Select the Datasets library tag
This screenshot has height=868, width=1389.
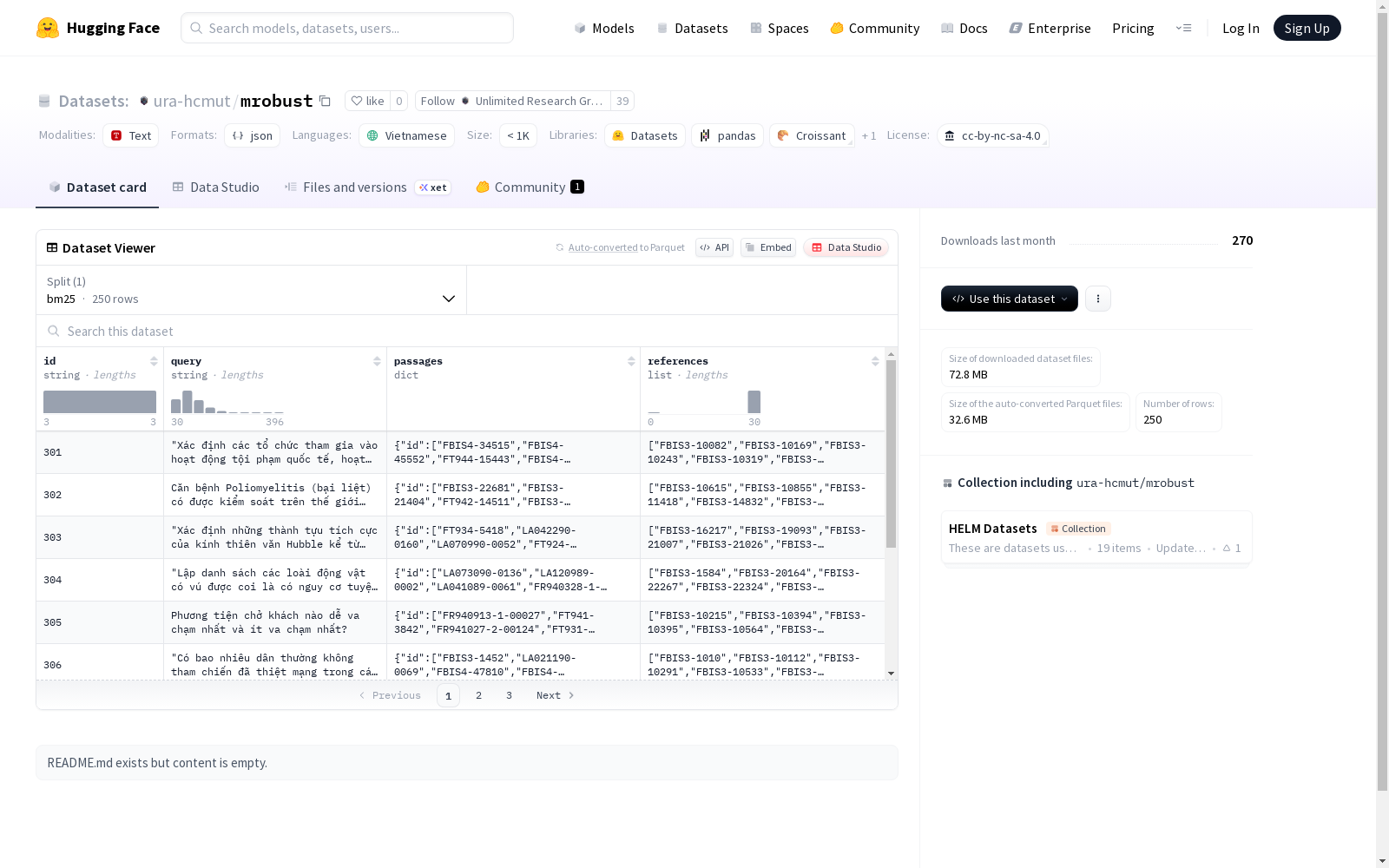click(645, 135)
